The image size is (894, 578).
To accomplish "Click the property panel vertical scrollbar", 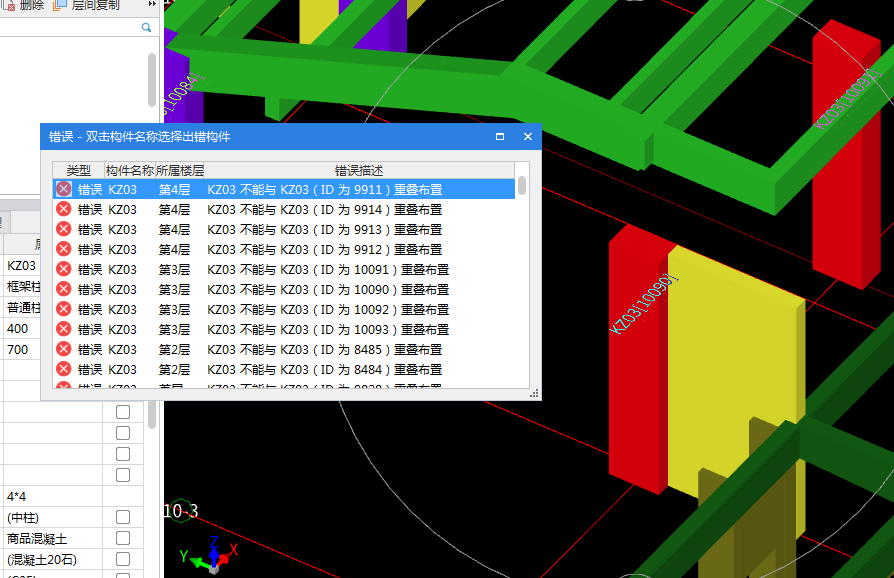I will [152, 415].
